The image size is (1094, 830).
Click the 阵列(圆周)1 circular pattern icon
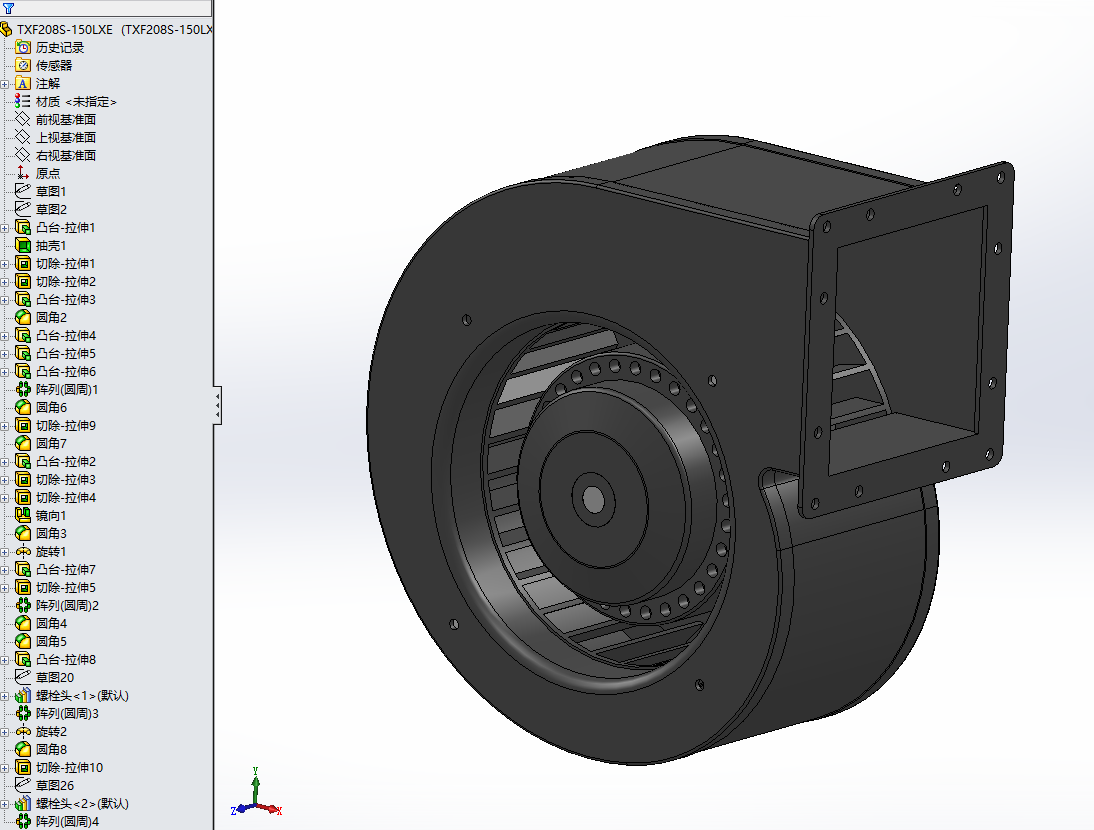point(23,389)
